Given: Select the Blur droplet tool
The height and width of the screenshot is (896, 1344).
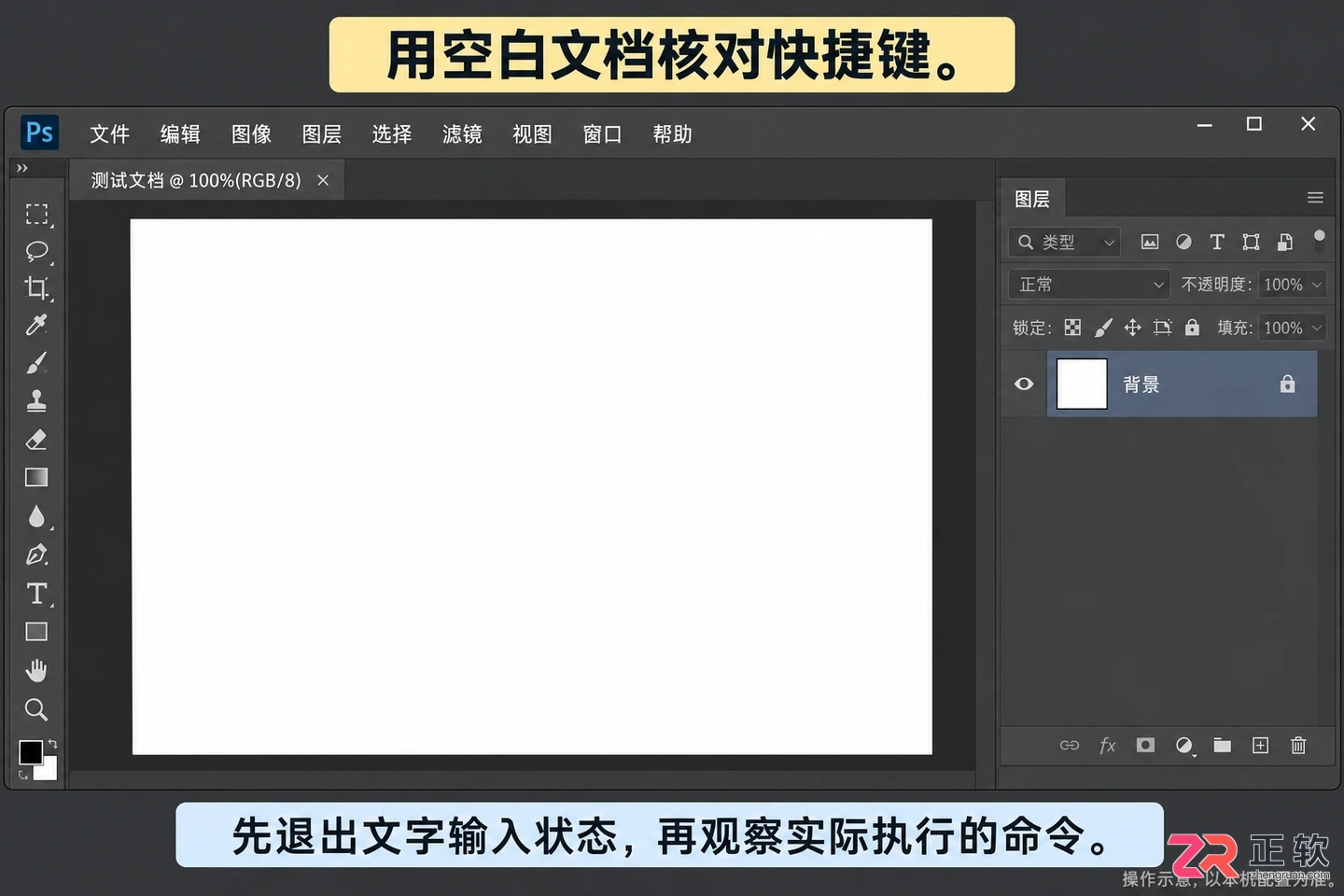Looking at the screenshot, I should click(36, 516).
